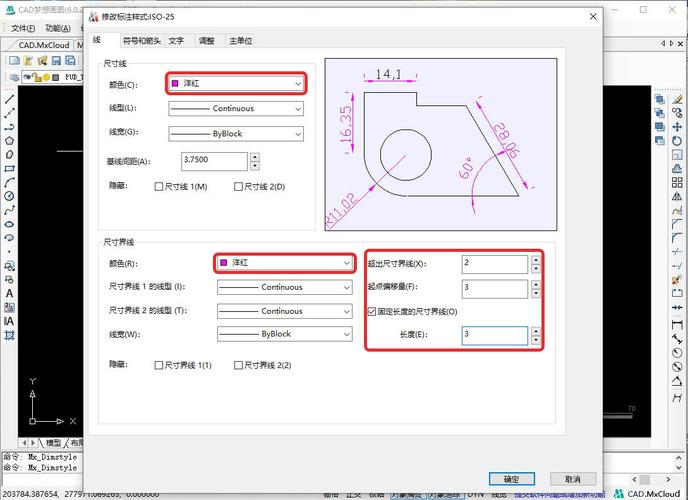Select the Move tool in the right toolbar

(677, 127)
